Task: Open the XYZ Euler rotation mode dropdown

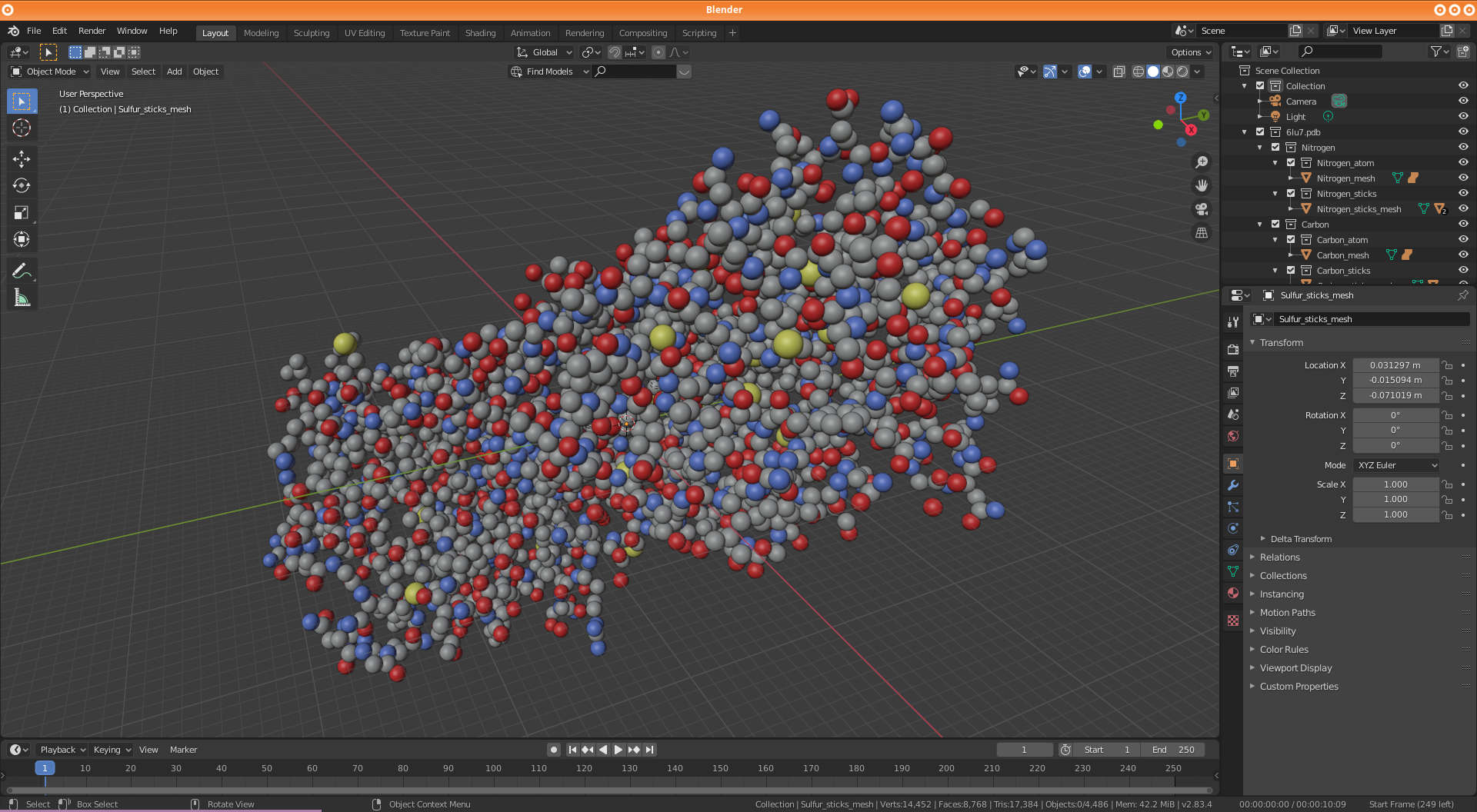Action: [x=1395, y=465]
